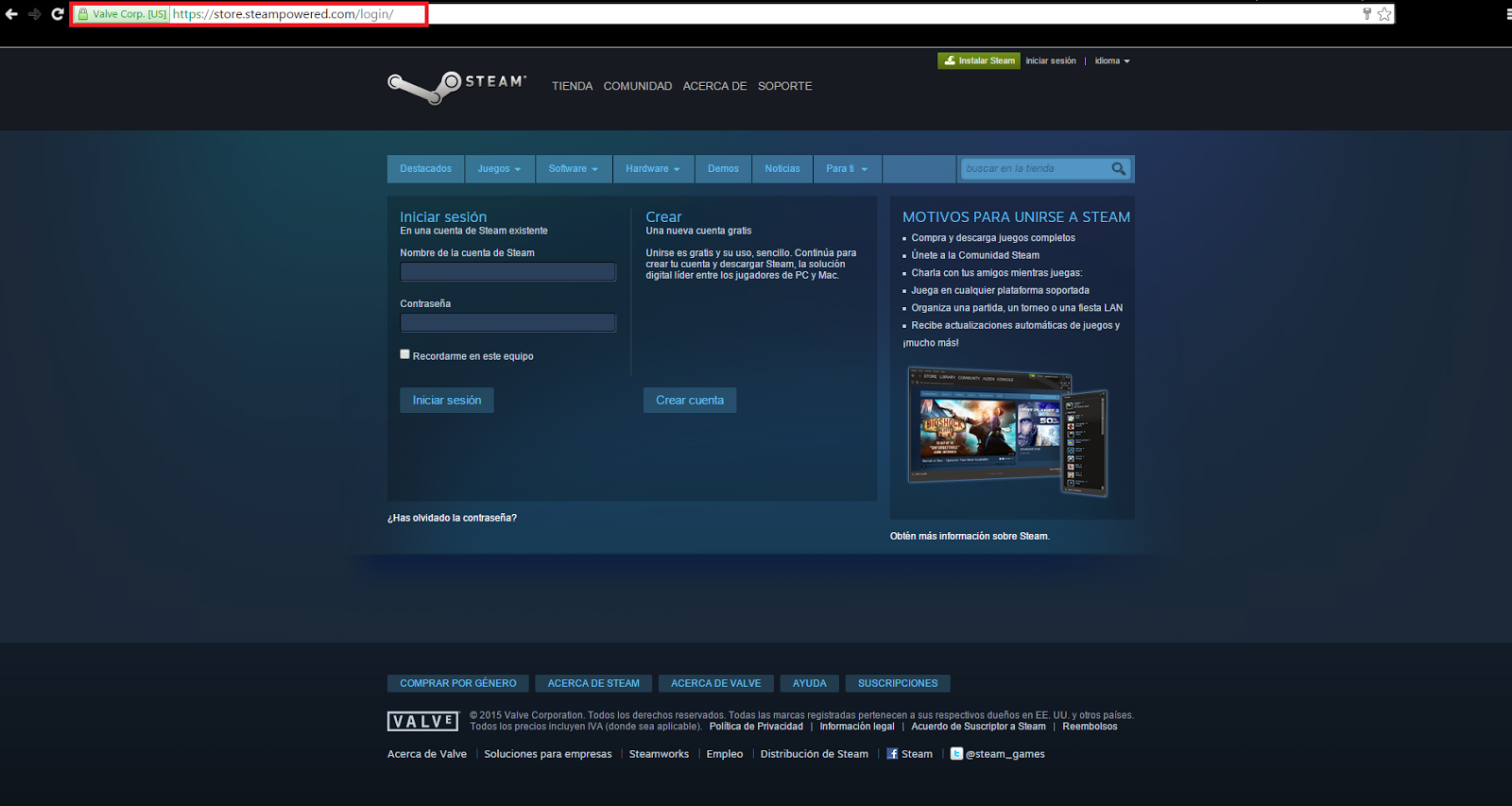Image resolution: width=1512 pixels, height=806 pixels.
Task: Click Soluciones para empresas link
Action: point(548,754)
